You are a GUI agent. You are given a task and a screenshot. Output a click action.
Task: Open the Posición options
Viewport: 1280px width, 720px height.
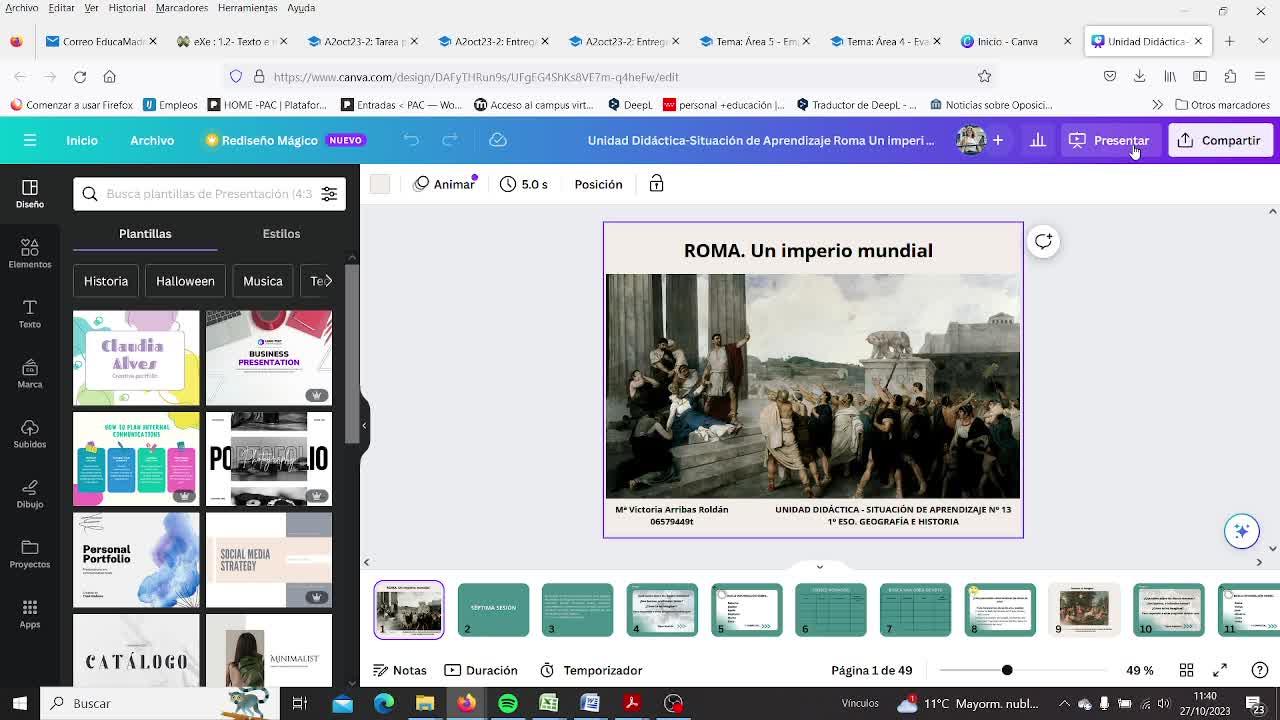[x=598, y=184]
